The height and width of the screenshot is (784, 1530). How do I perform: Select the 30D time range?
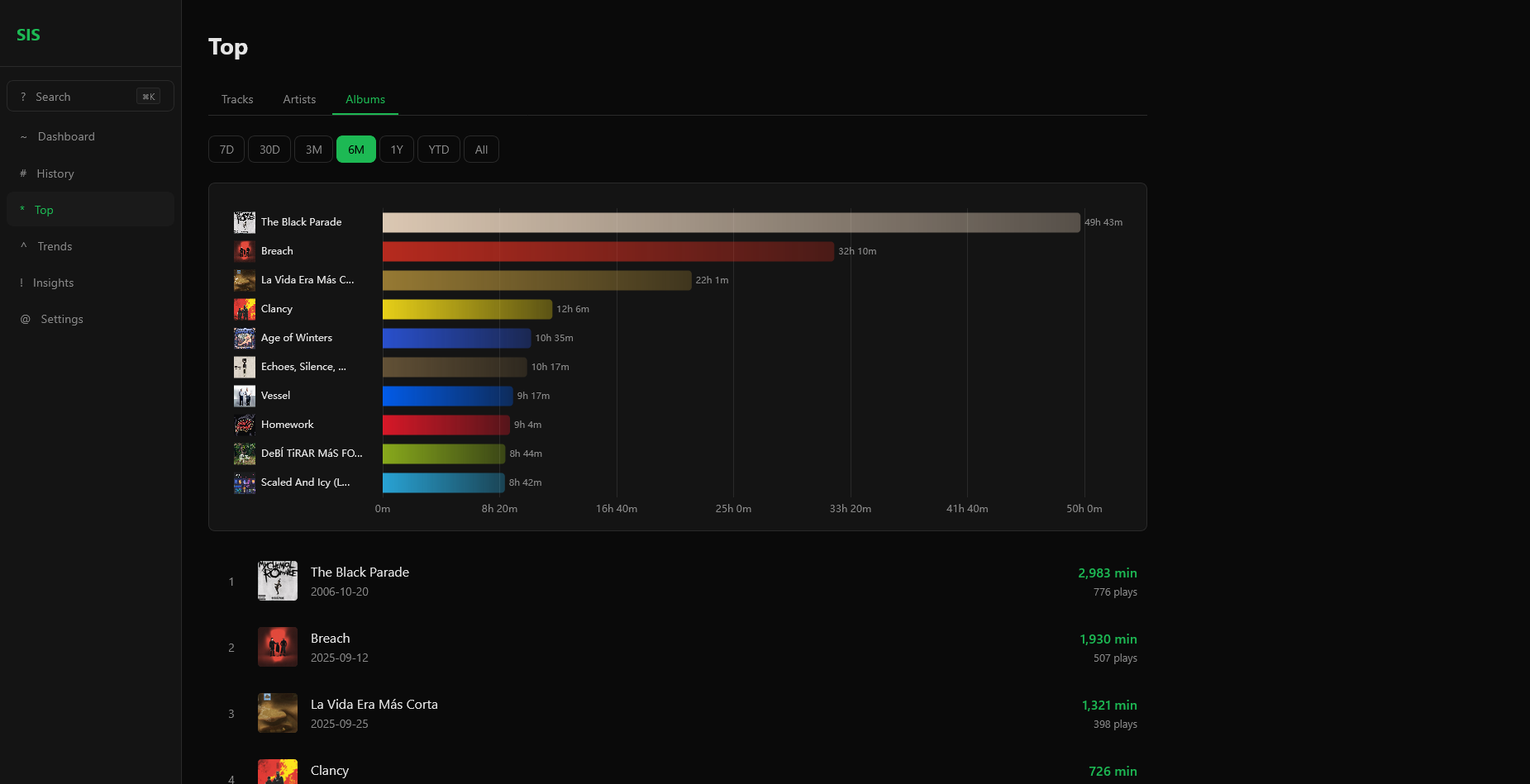(x=269, y=150)
